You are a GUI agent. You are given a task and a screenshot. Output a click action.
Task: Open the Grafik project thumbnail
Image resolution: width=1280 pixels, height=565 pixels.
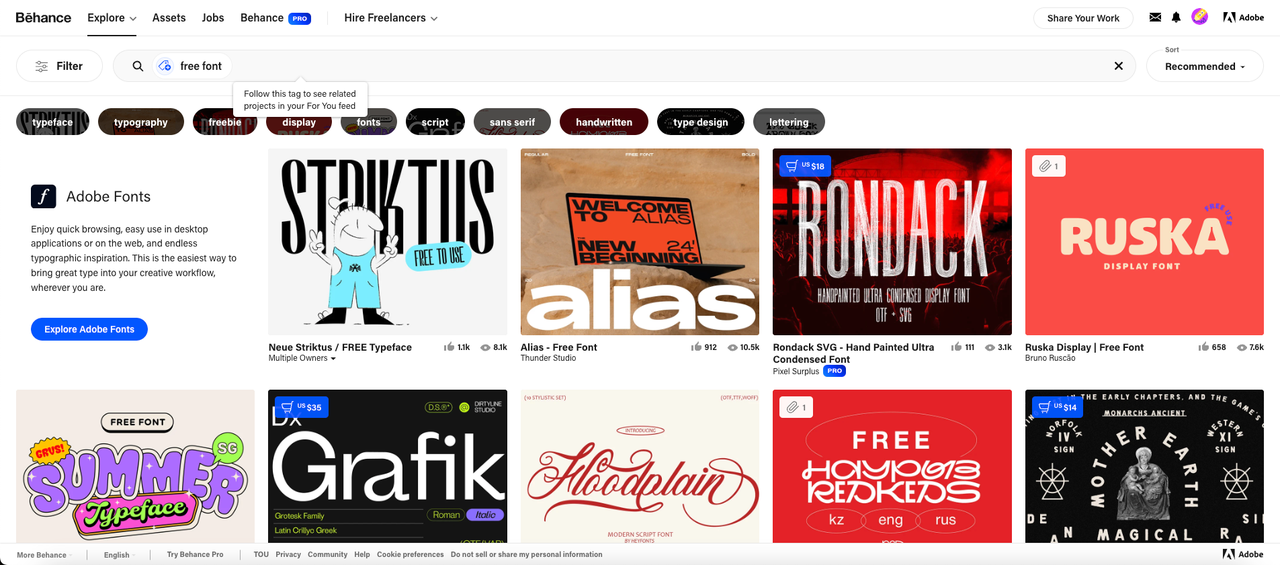[387, 467]
